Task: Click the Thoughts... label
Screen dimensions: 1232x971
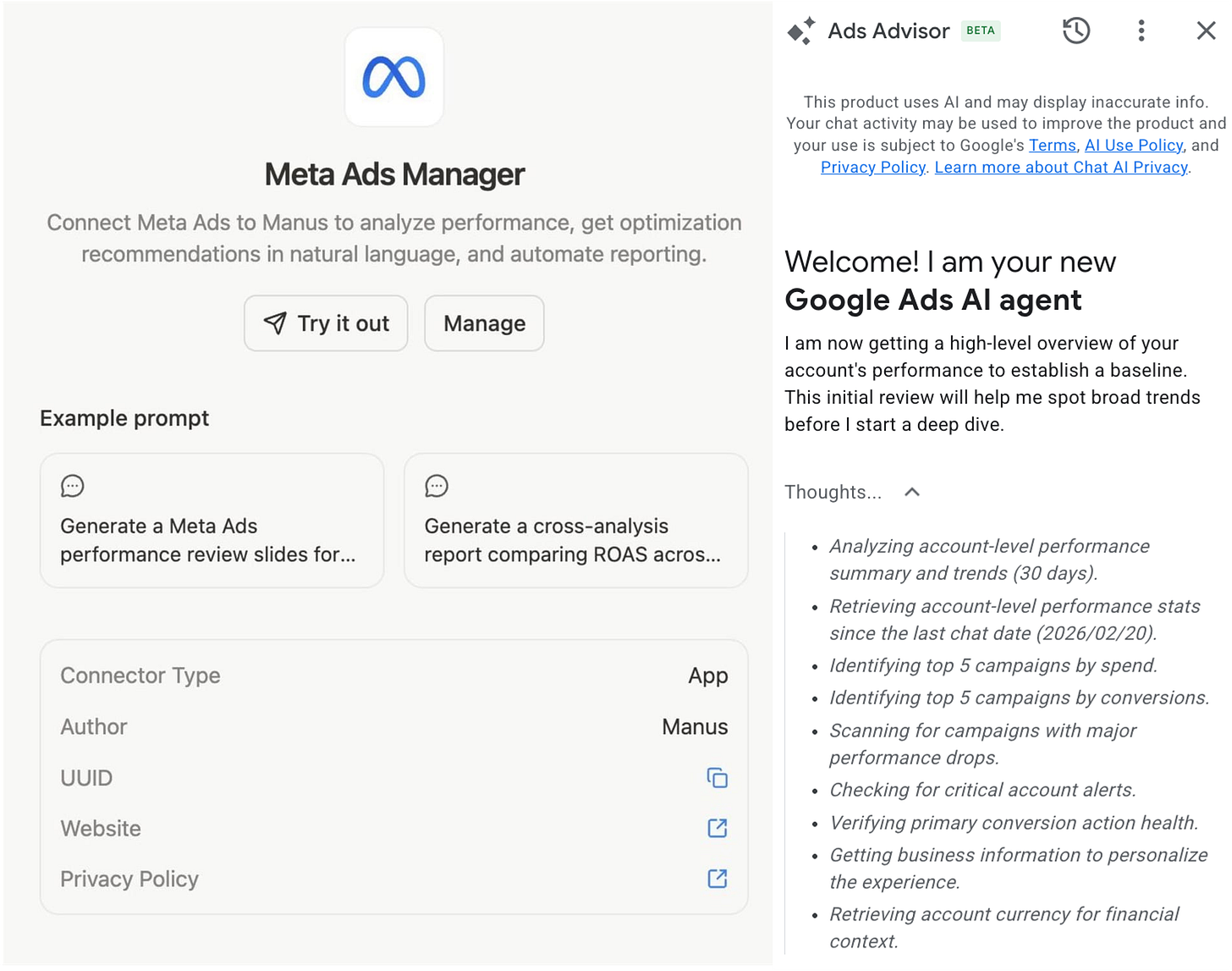Action: click(x=833, y=492)
